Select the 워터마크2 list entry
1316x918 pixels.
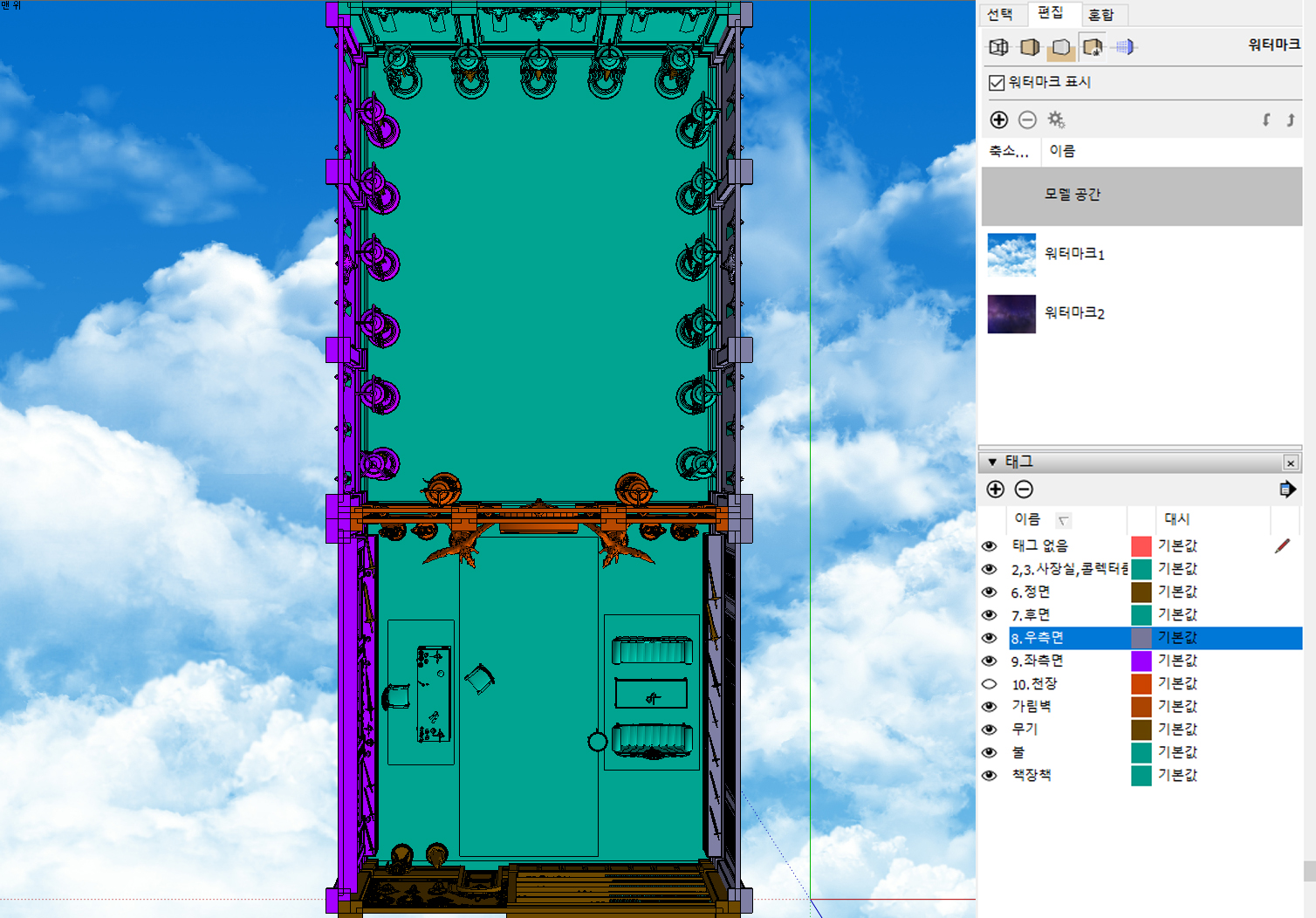(x=1074, y=313)
